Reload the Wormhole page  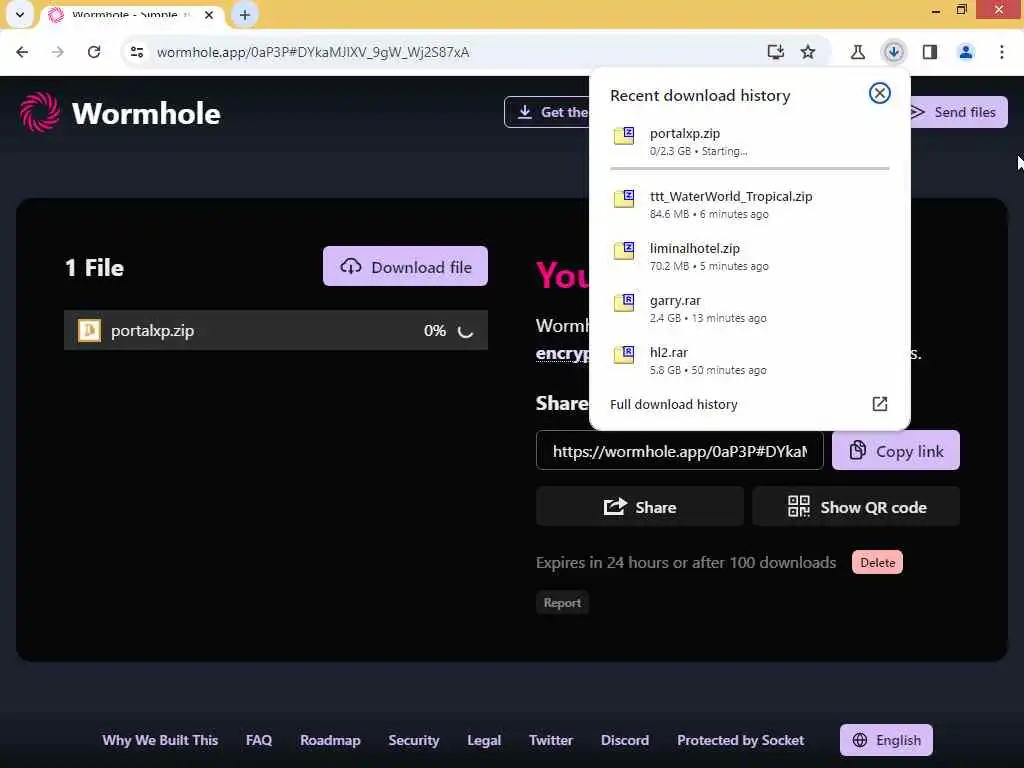point(94,52)
